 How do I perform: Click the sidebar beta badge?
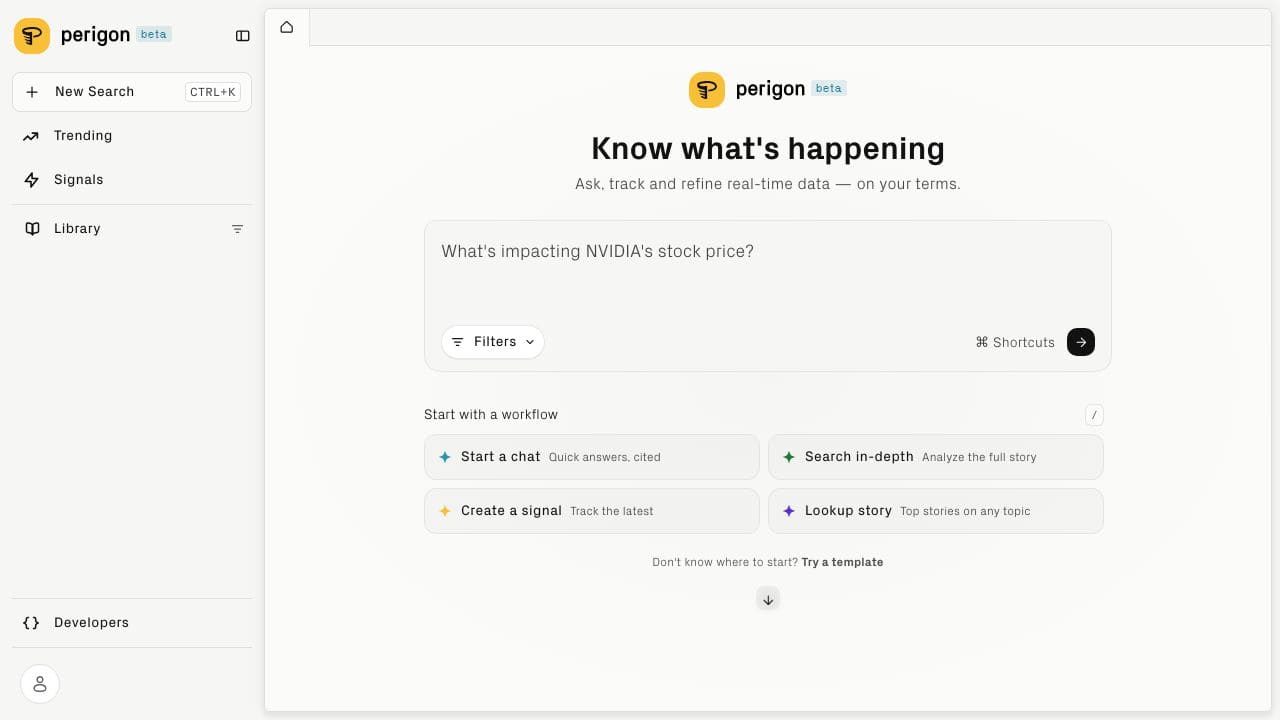tap(154, 34)
